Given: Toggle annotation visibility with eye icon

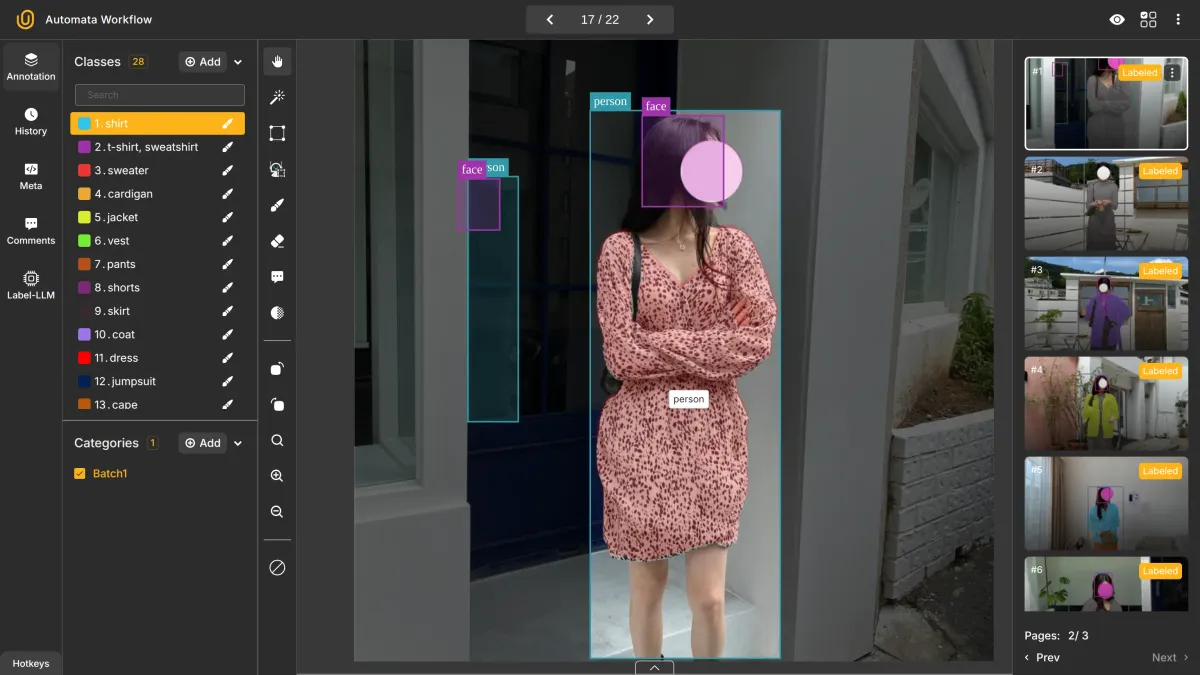Looking at the screenshot, I should coord(1117,20).
